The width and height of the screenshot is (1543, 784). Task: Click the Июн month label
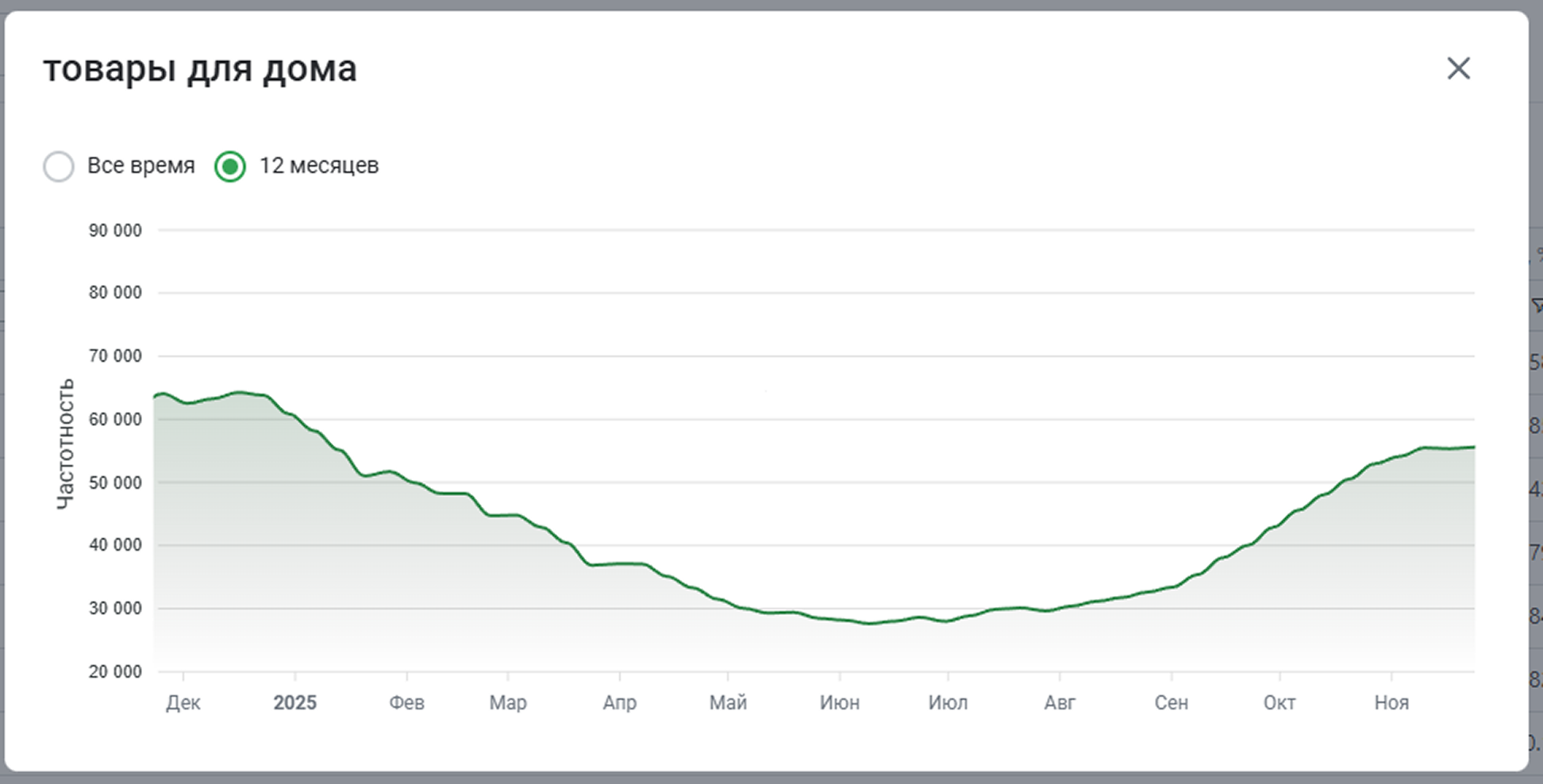pos(839,702)
